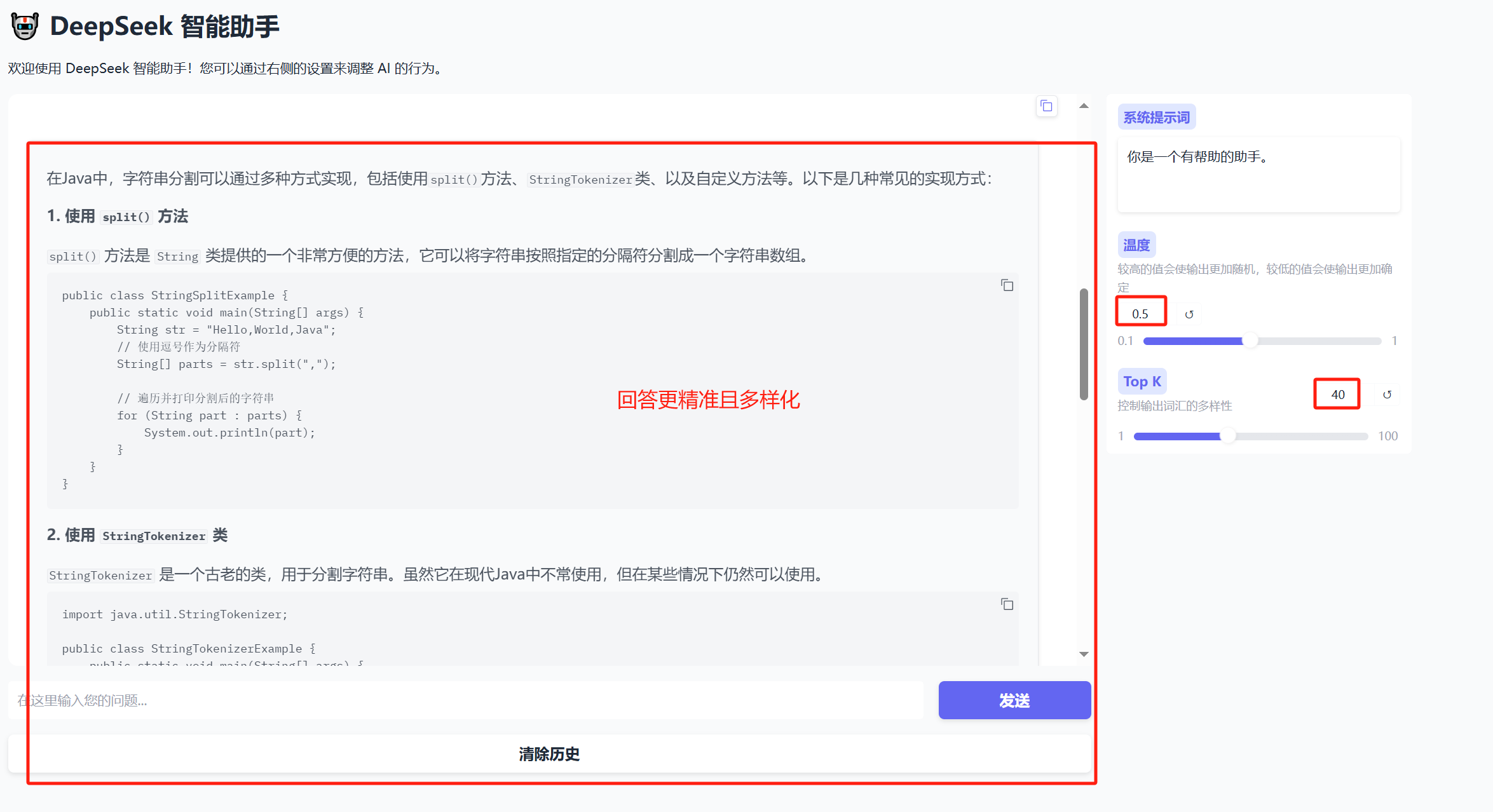Click the 发送 send button
The width and height of the screenshot is (1493, 812).
click(x=1014, y=700)
